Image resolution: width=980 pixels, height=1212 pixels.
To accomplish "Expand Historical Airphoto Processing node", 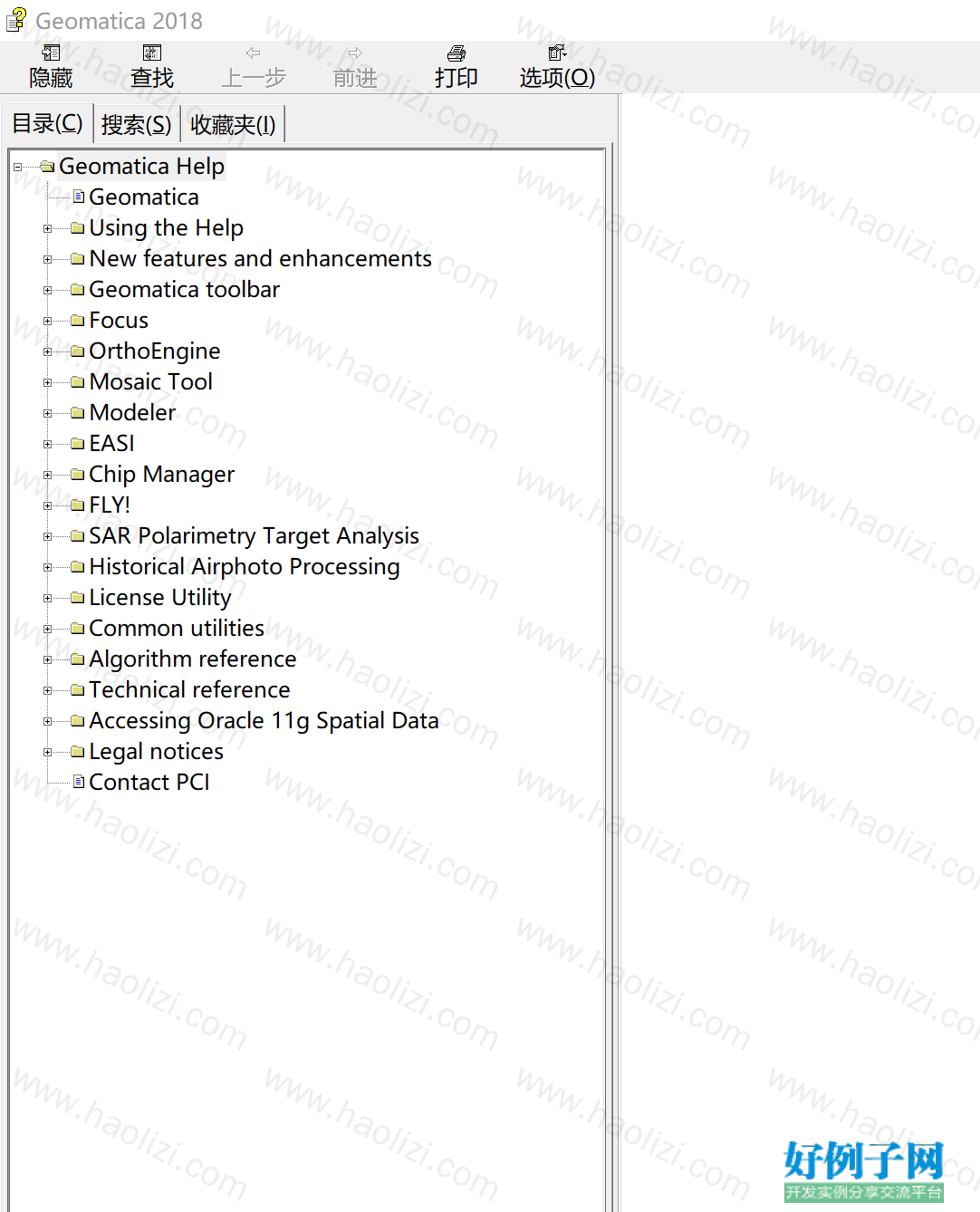I will coord(47,567).
